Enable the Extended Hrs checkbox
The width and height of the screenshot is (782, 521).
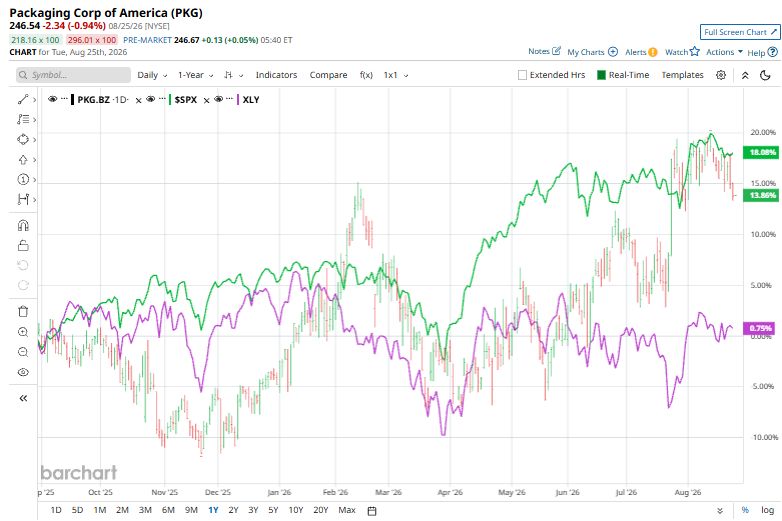(522, 75)
